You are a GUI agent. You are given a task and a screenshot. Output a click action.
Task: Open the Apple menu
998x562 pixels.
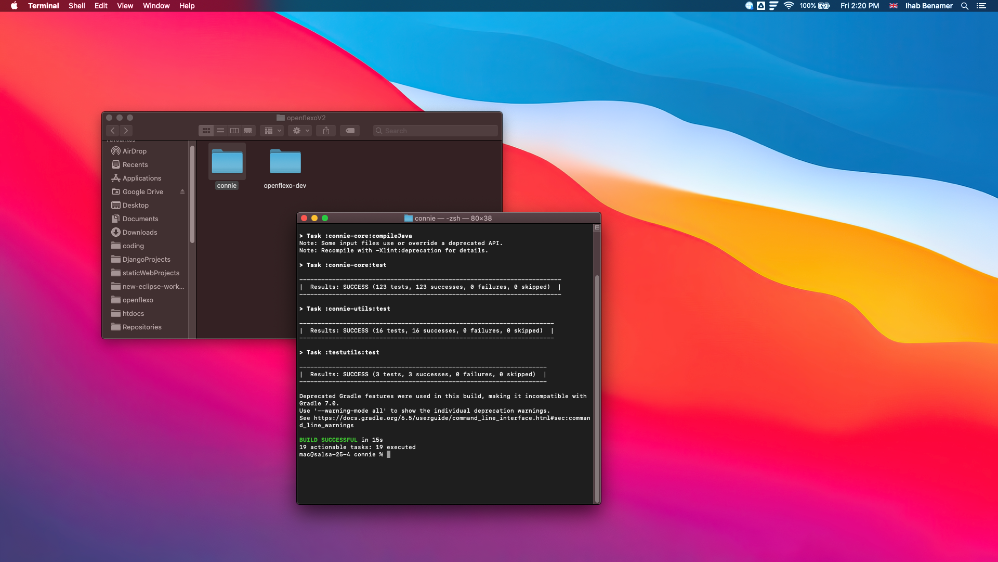pos(14,6)
